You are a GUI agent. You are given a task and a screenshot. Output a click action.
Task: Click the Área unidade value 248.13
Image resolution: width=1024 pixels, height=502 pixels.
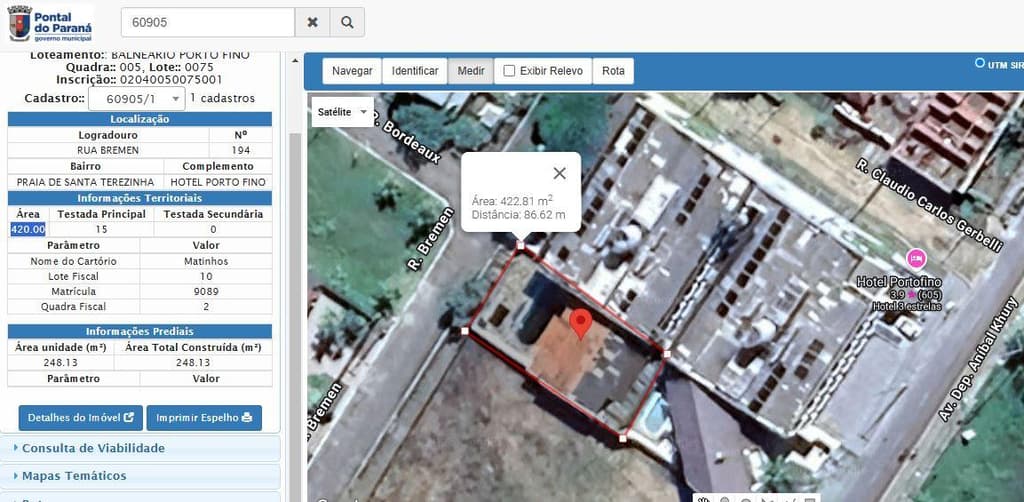click(61, 363)
